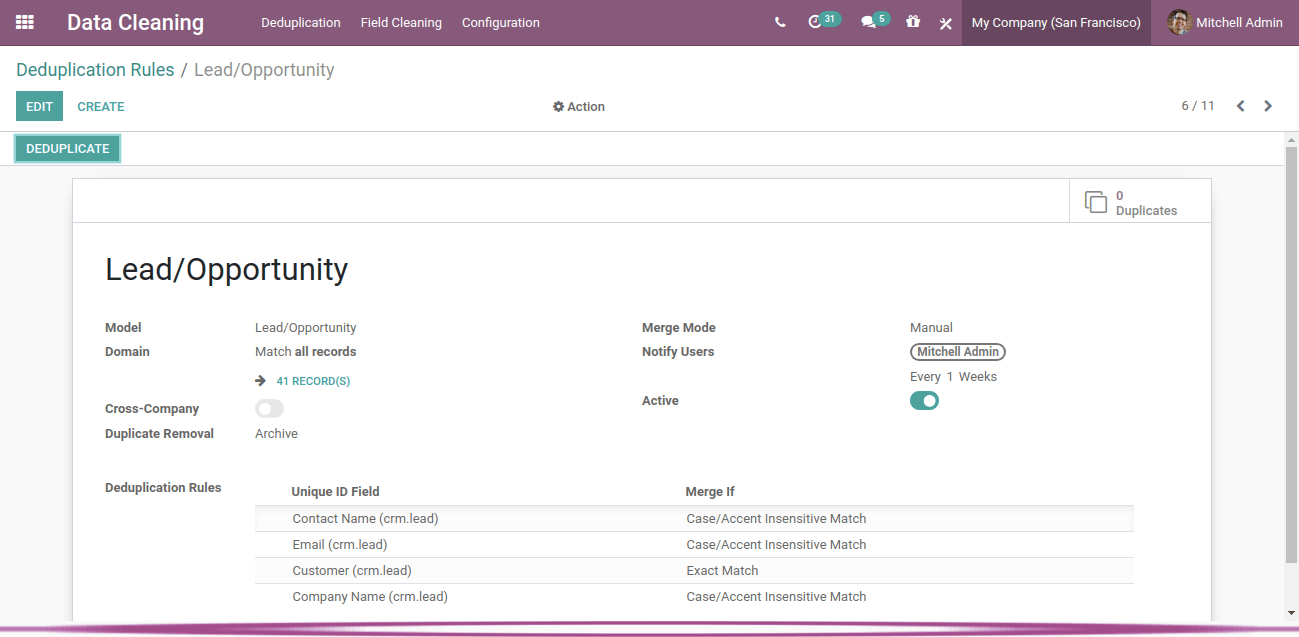This screenshot has width=1299, height=637.
Task: Click Every 1 Weeks frequency text
Action: [953, 377]
